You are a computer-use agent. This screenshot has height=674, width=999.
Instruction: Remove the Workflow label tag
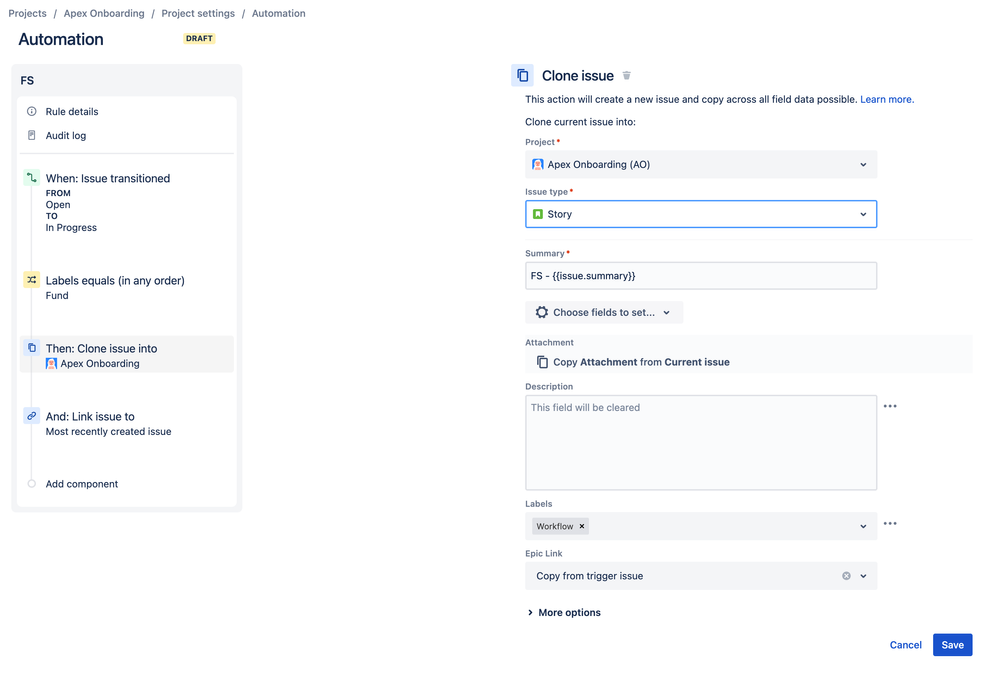[582, 526]
